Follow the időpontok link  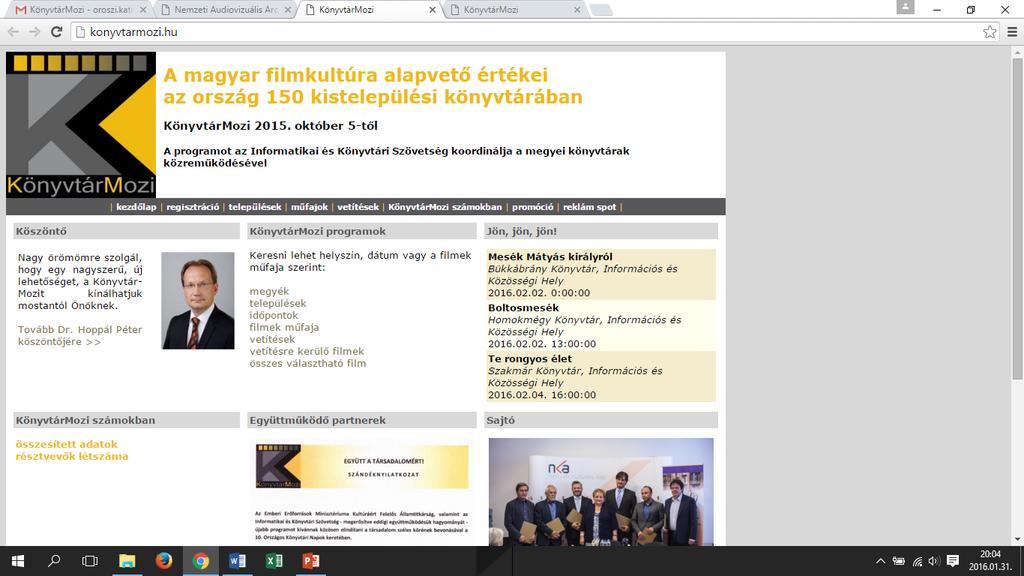pos(274,315)
